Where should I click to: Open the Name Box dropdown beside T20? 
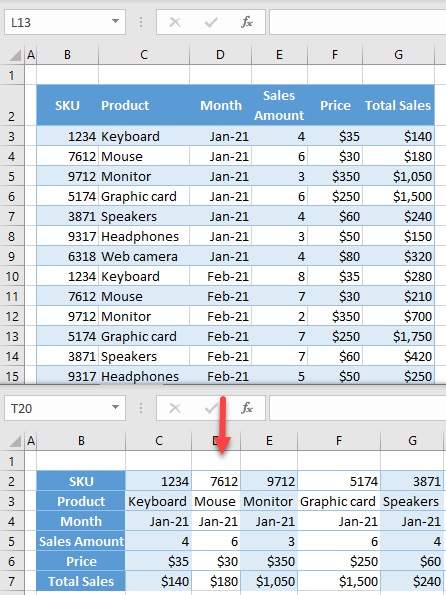tap(115, 408)
